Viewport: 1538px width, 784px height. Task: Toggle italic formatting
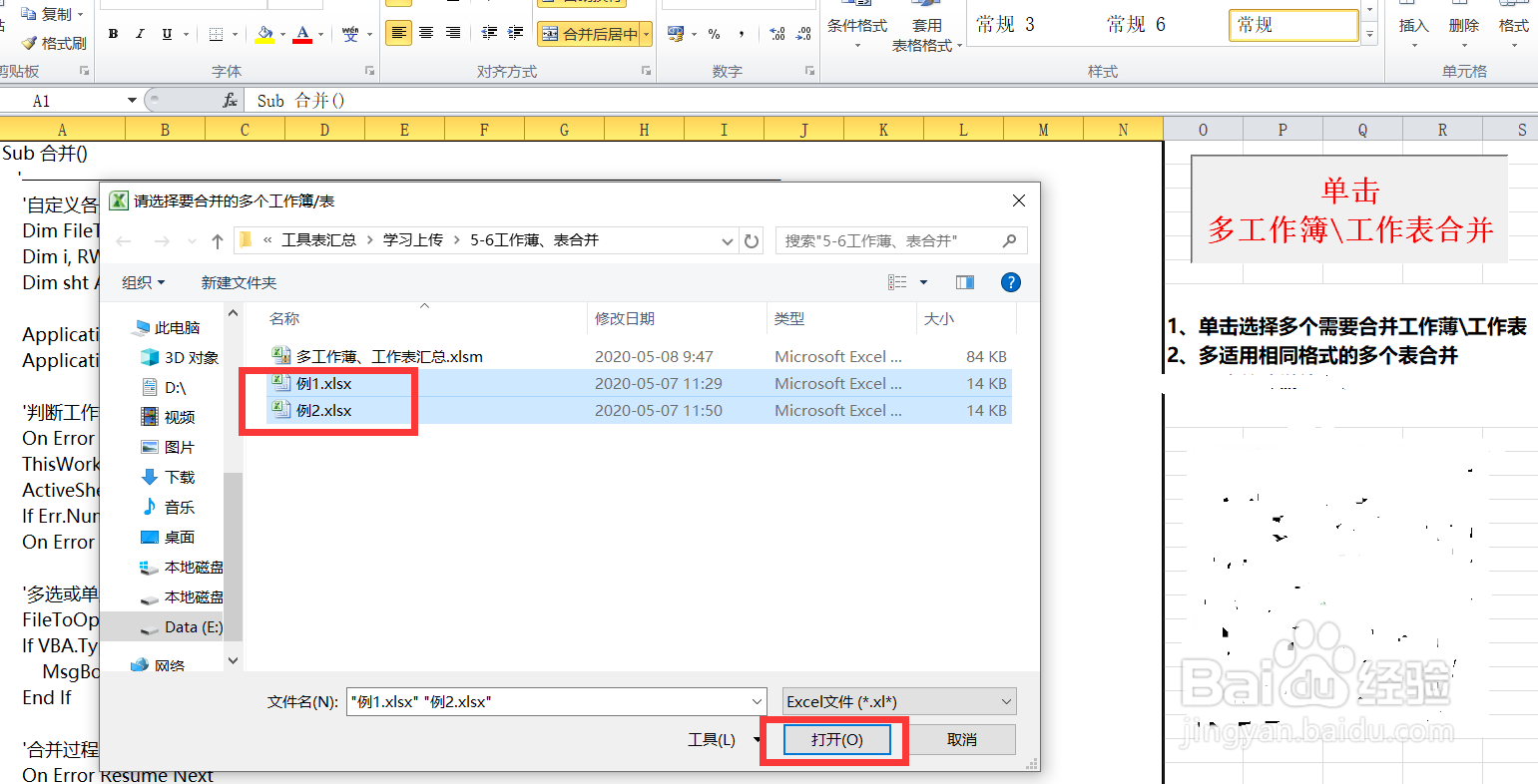139,33
